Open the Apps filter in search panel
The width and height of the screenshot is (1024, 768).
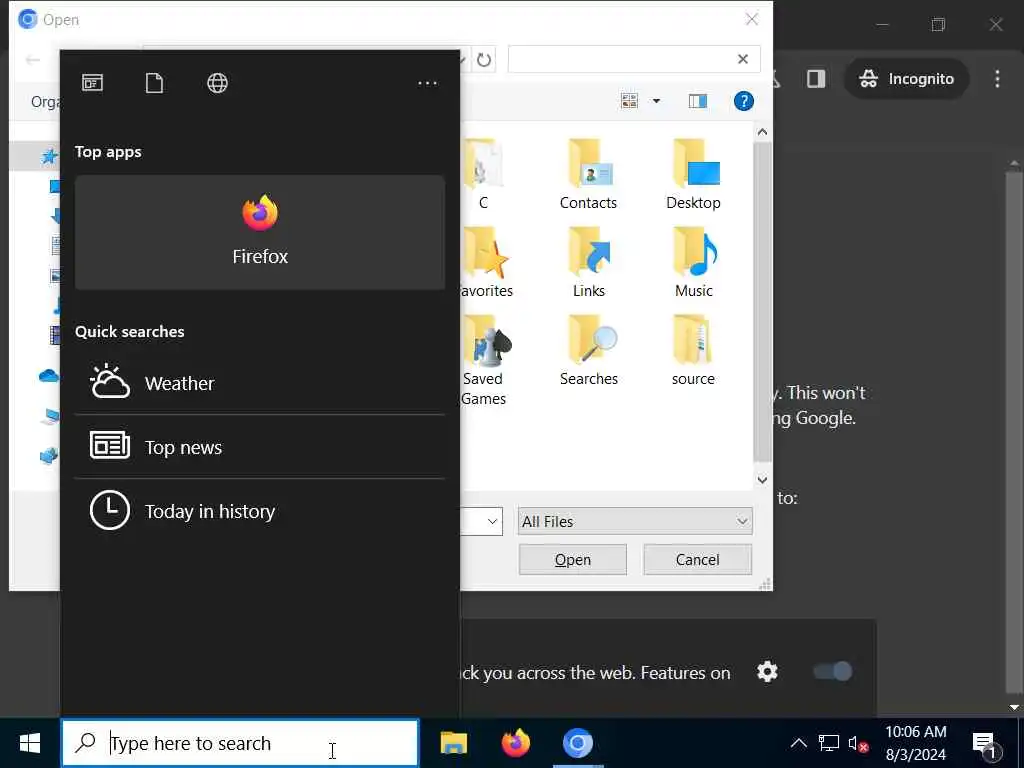92,83
